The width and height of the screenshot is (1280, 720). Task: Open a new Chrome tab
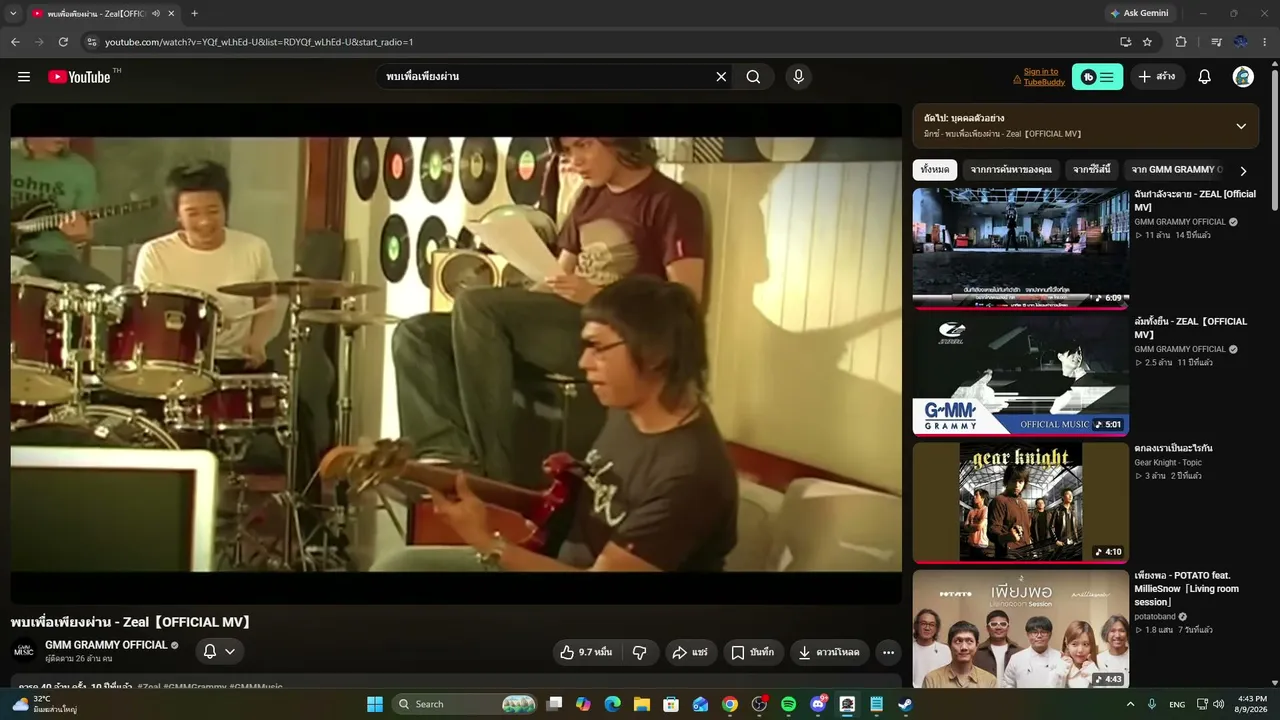click(194, 13)
